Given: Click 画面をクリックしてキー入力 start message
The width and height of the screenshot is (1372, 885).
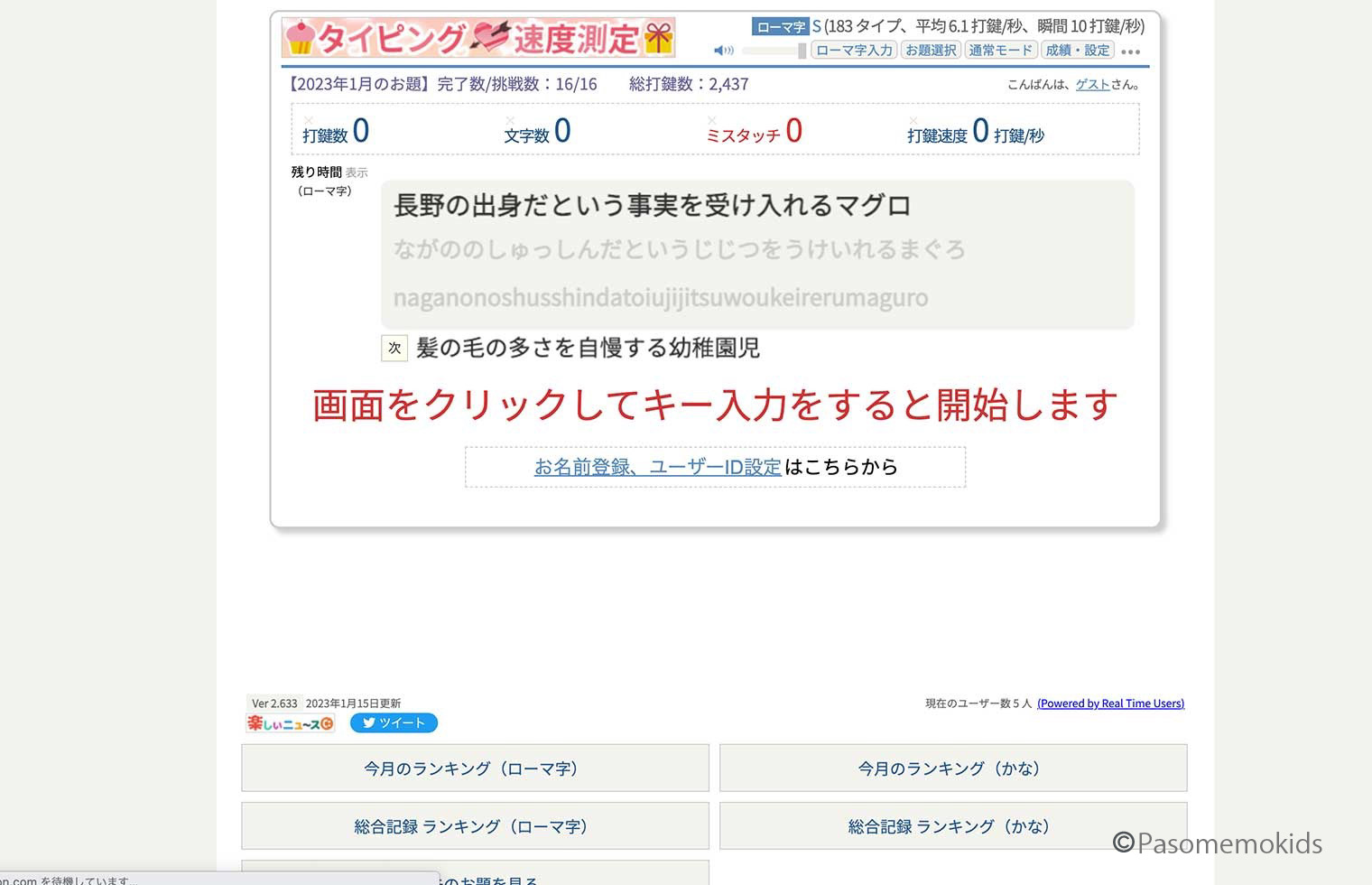Looking at the screenshot, I should tap(715, 405).
